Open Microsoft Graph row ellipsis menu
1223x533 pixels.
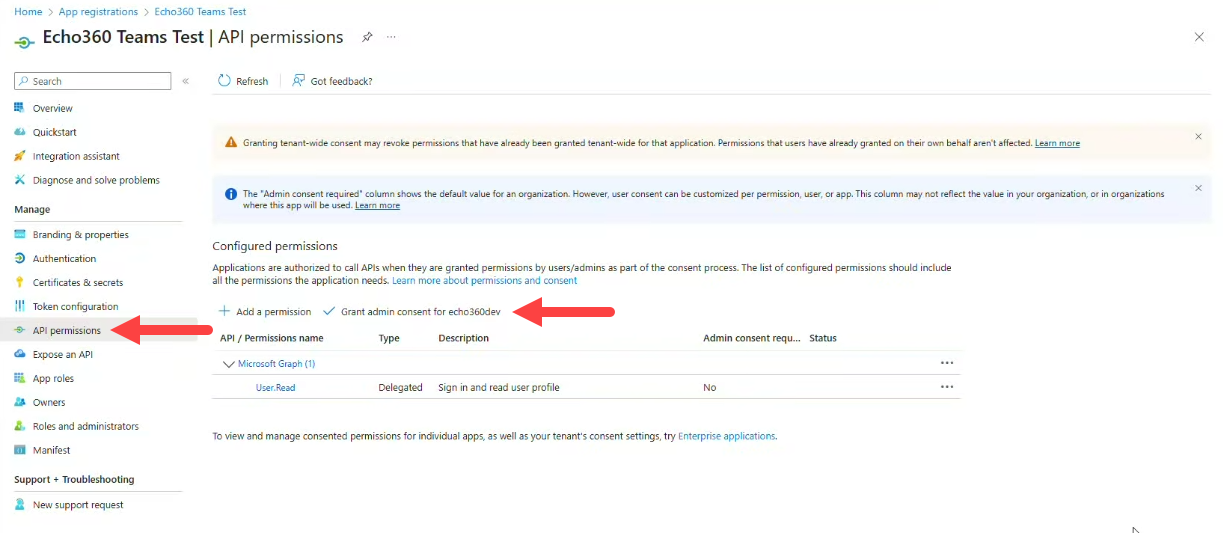[x=947, y=363]
